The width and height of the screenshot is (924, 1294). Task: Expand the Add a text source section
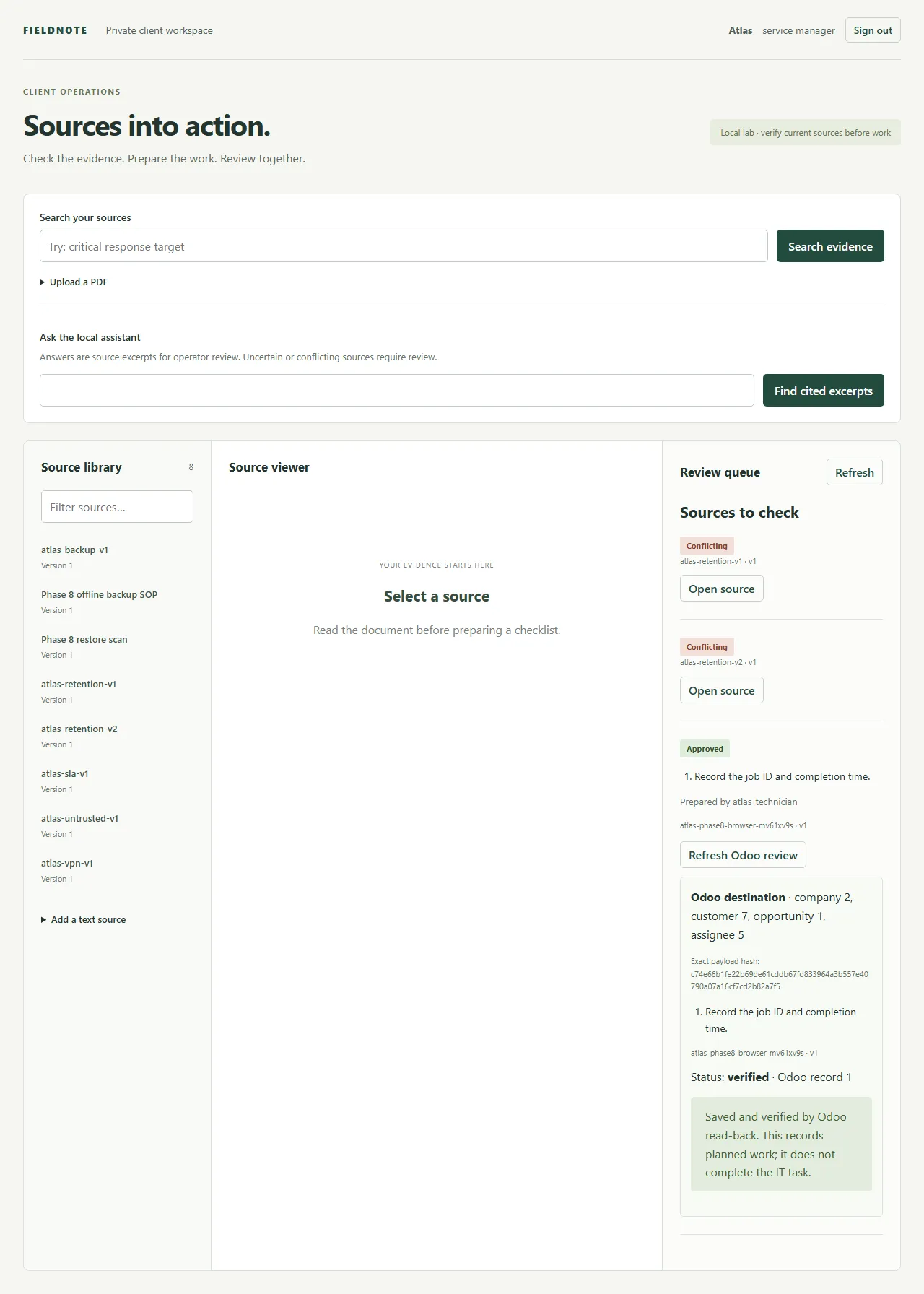click(84, 919)
